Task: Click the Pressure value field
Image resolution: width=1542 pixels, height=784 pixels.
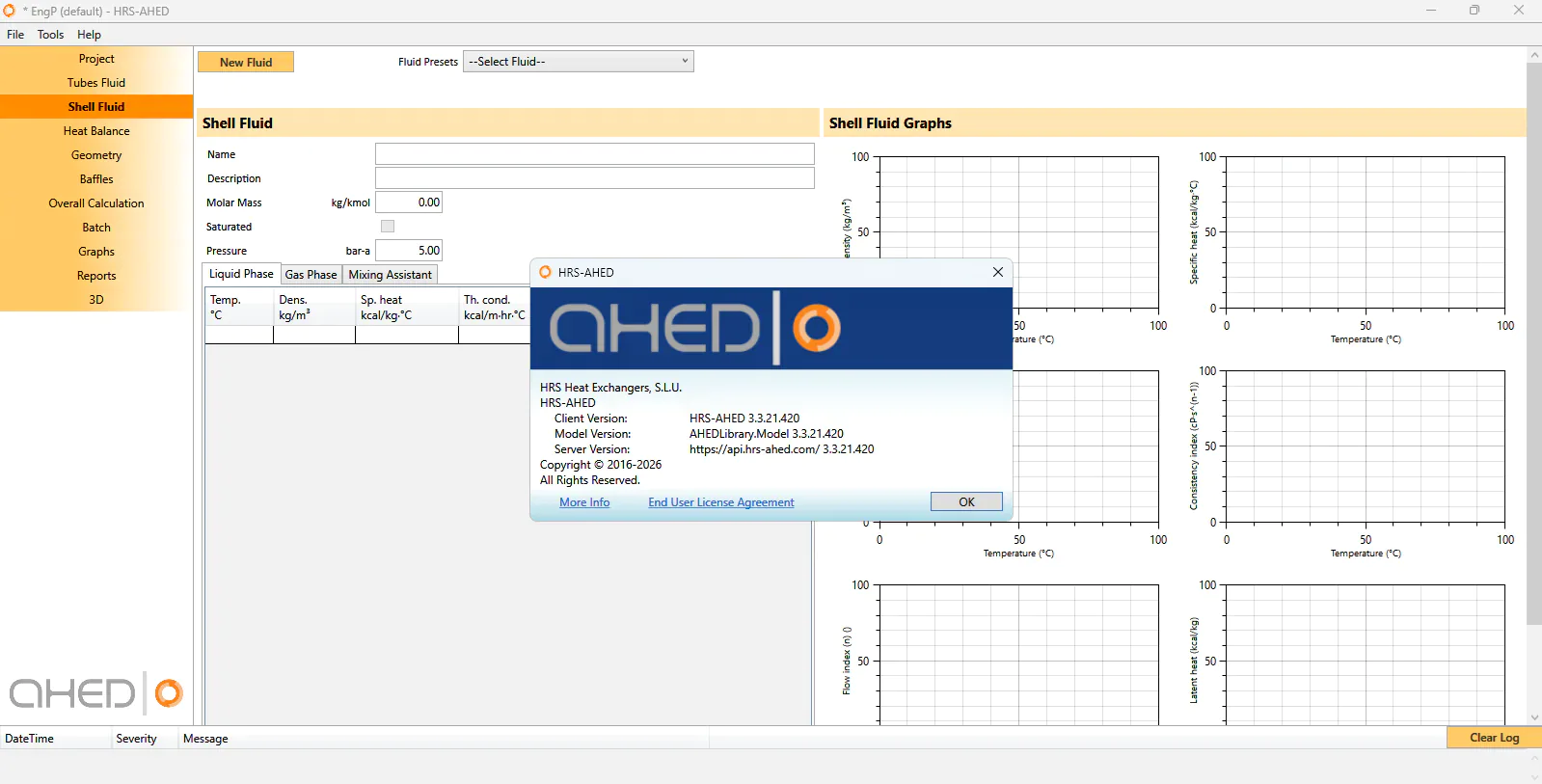Action: 409,251
